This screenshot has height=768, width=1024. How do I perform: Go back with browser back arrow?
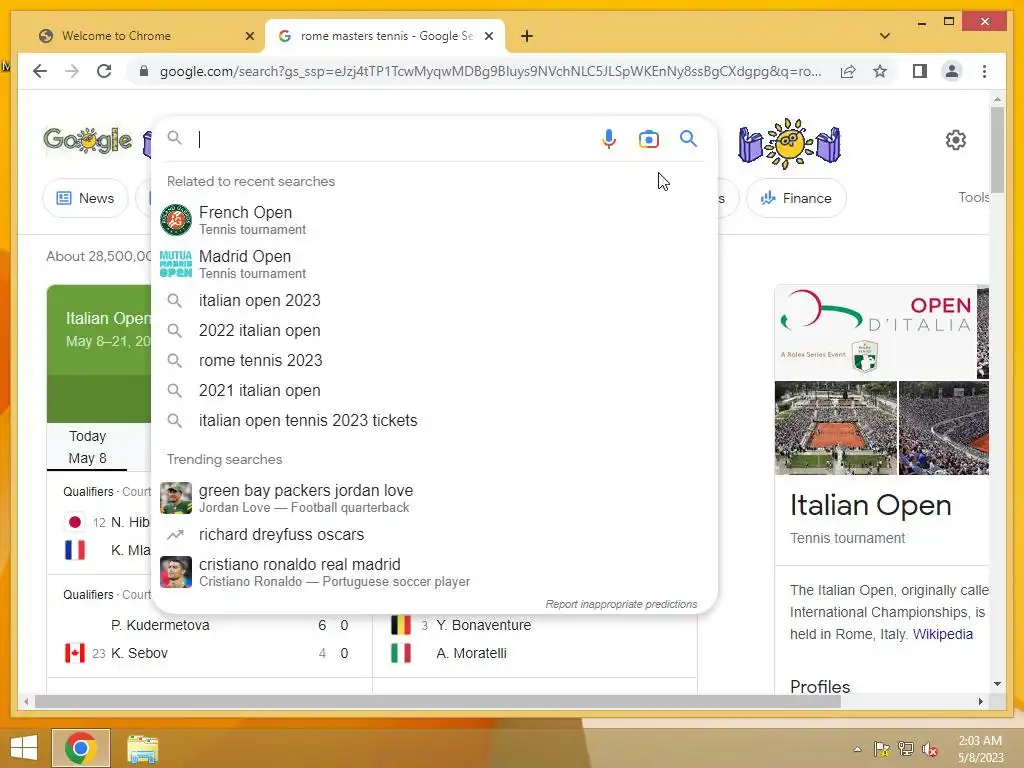point(40,71)
